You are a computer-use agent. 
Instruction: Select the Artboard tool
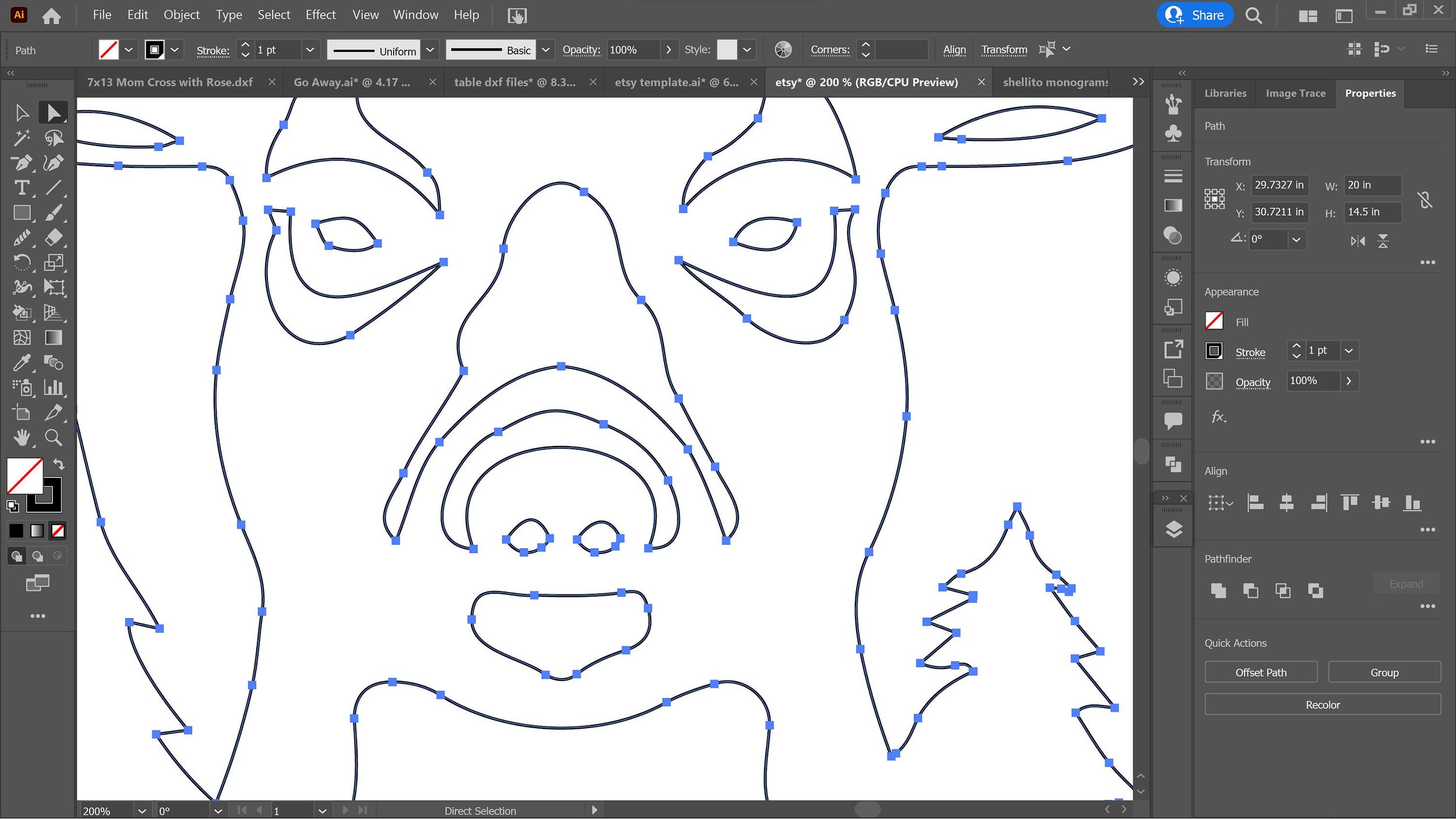[x=22, y=413]
